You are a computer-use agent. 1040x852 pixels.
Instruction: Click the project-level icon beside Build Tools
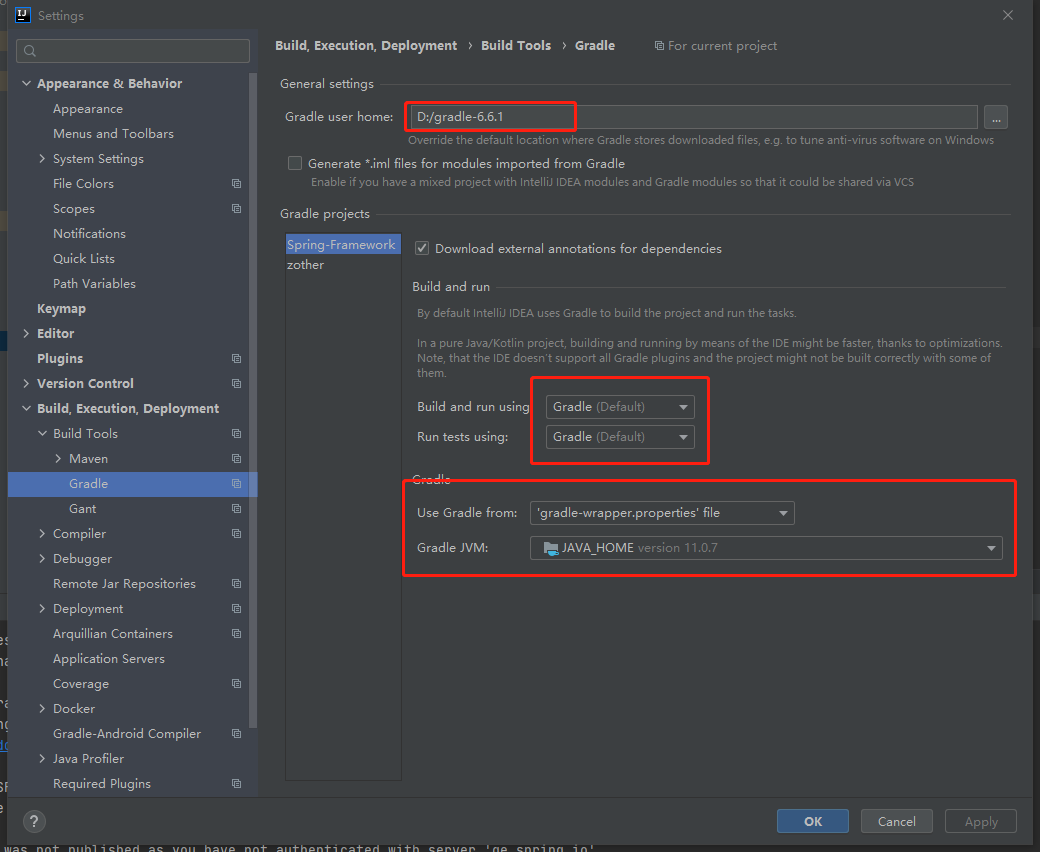point(236,434)
